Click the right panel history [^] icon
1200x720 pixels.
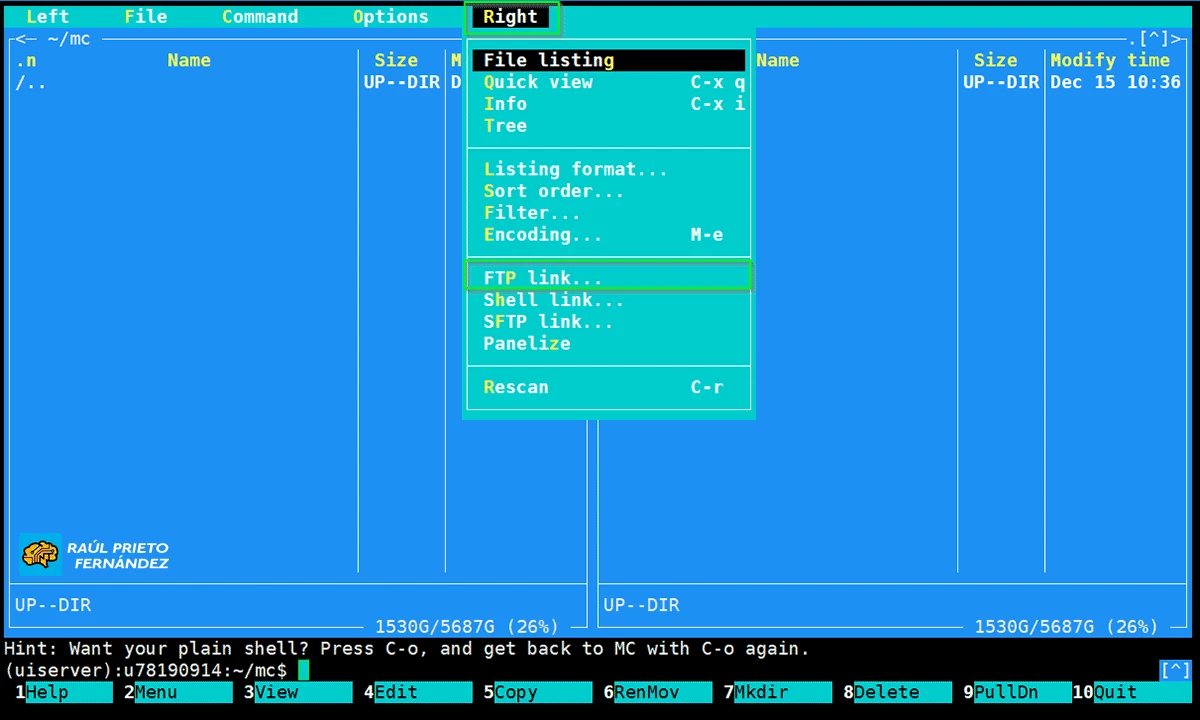1154,39
